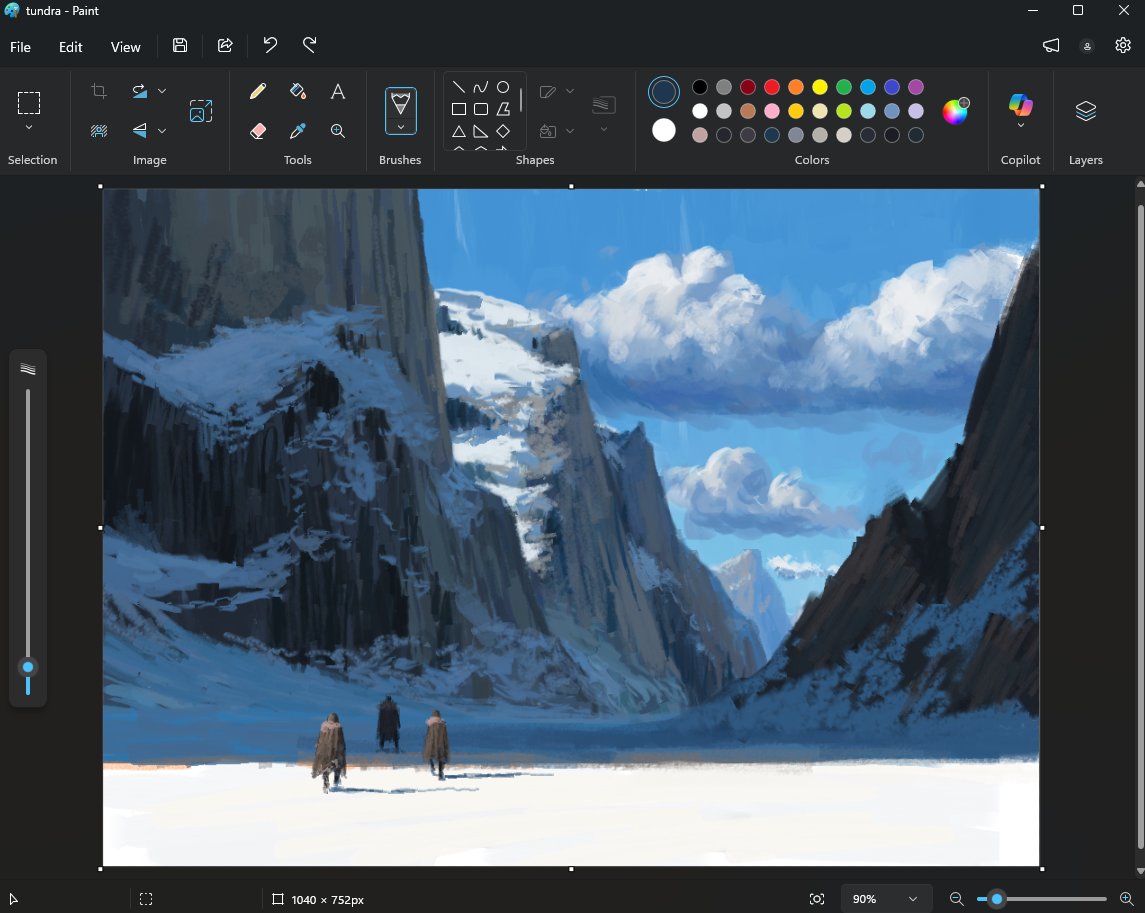The width and height of the screenshot is (1145, 913).
Task: Click the Rotate image icon
Action: [139, 91]
